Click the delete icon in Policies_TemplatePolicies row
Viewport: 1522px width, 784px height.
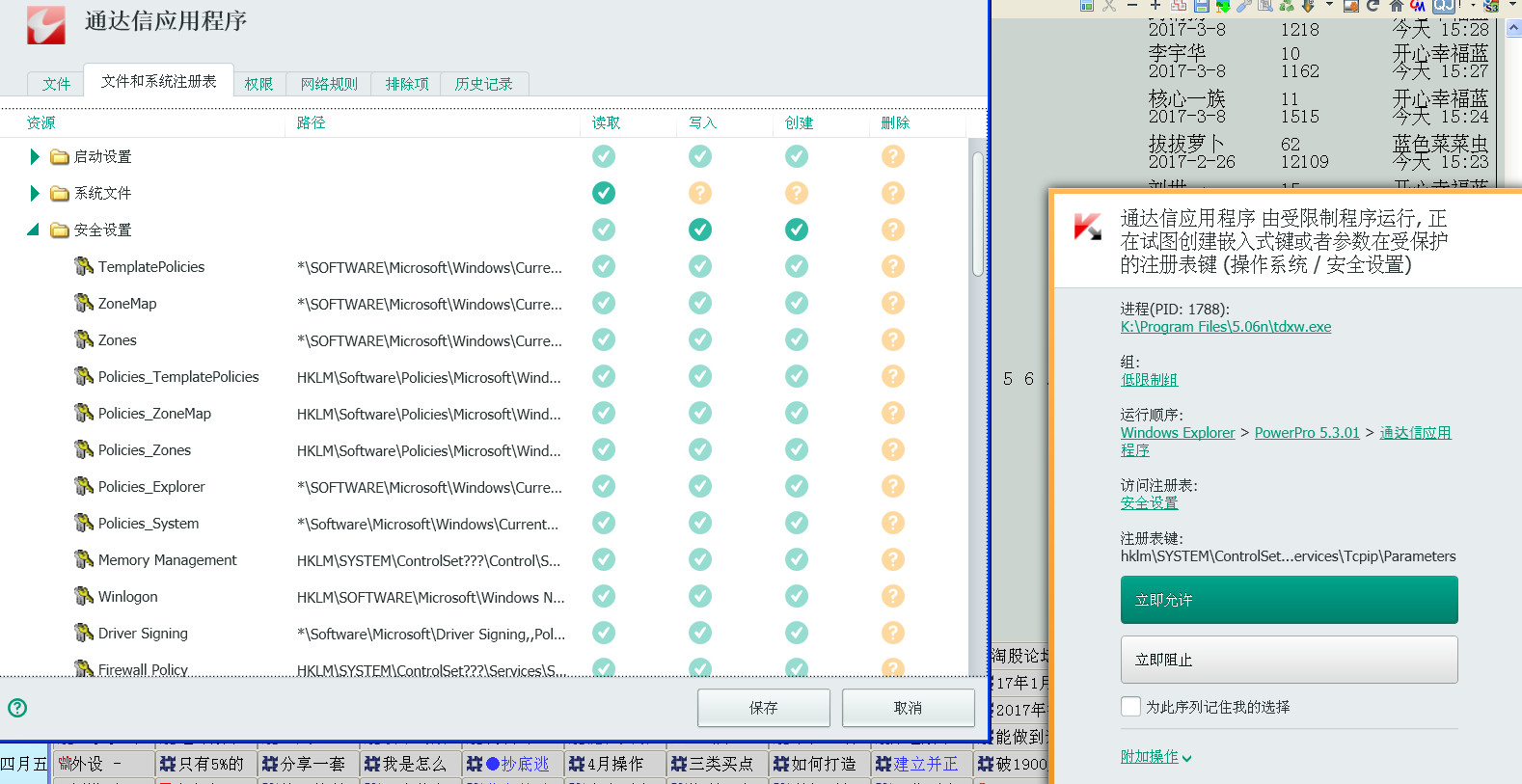(x=893, y=376)
